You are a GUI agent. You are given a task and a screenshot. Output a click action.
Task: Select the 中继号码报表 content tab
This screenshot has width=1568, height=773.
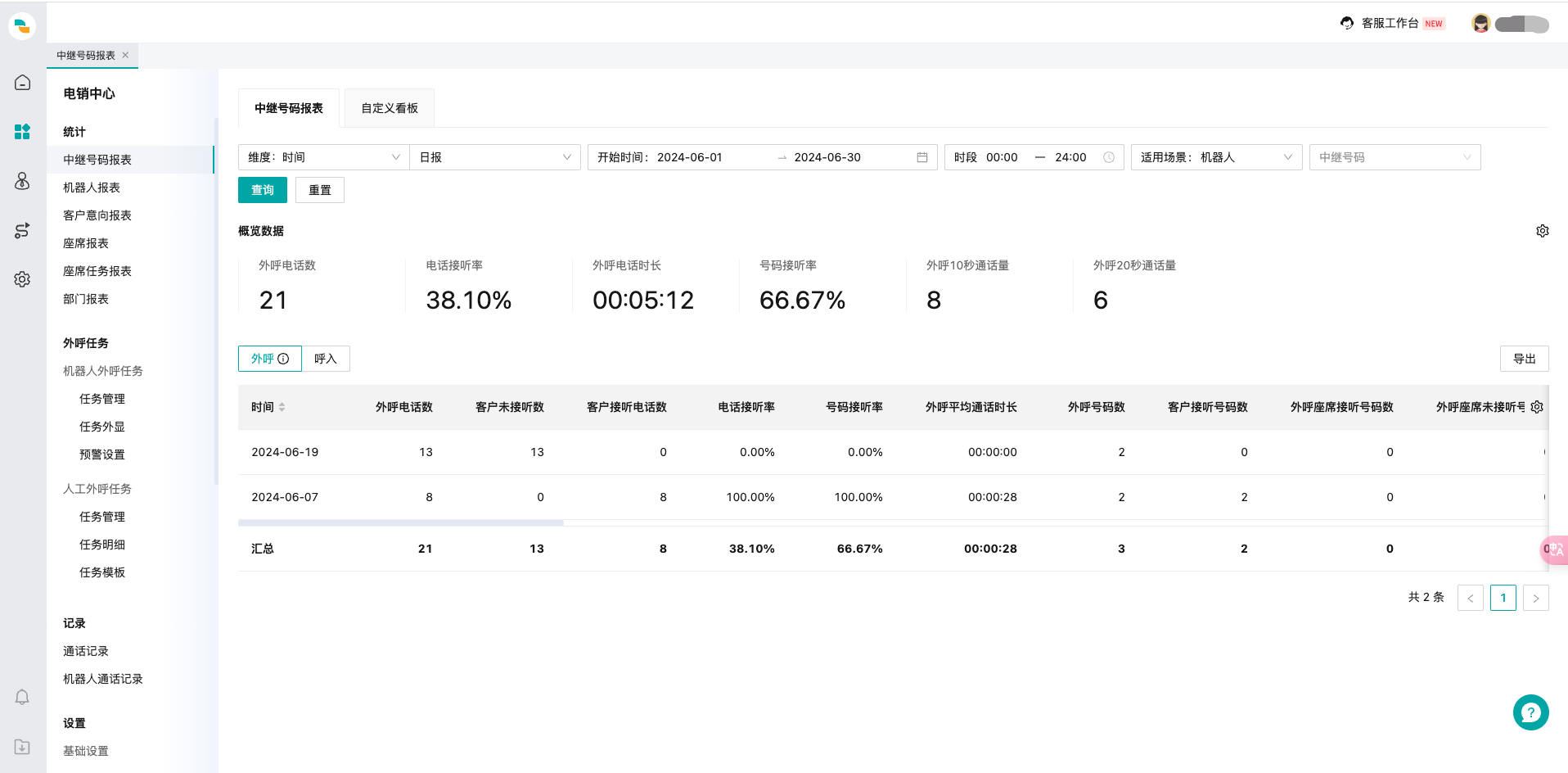289,108
